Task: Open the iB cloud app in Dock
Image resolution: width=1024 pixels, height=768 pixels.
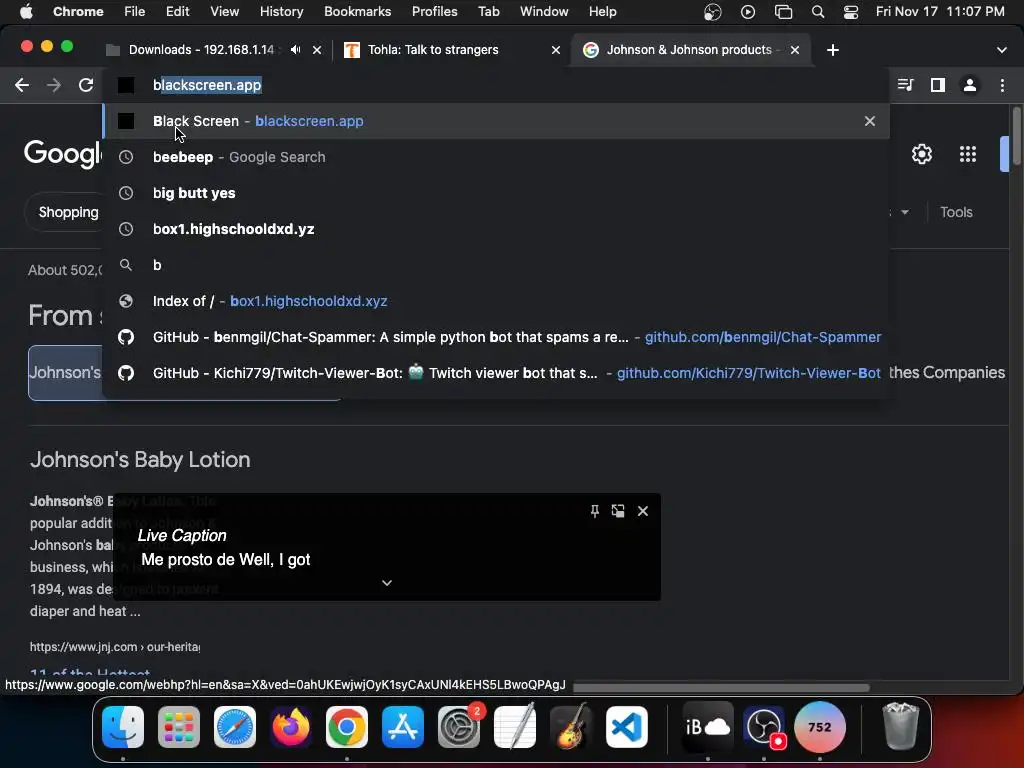Action: [708, 727]
